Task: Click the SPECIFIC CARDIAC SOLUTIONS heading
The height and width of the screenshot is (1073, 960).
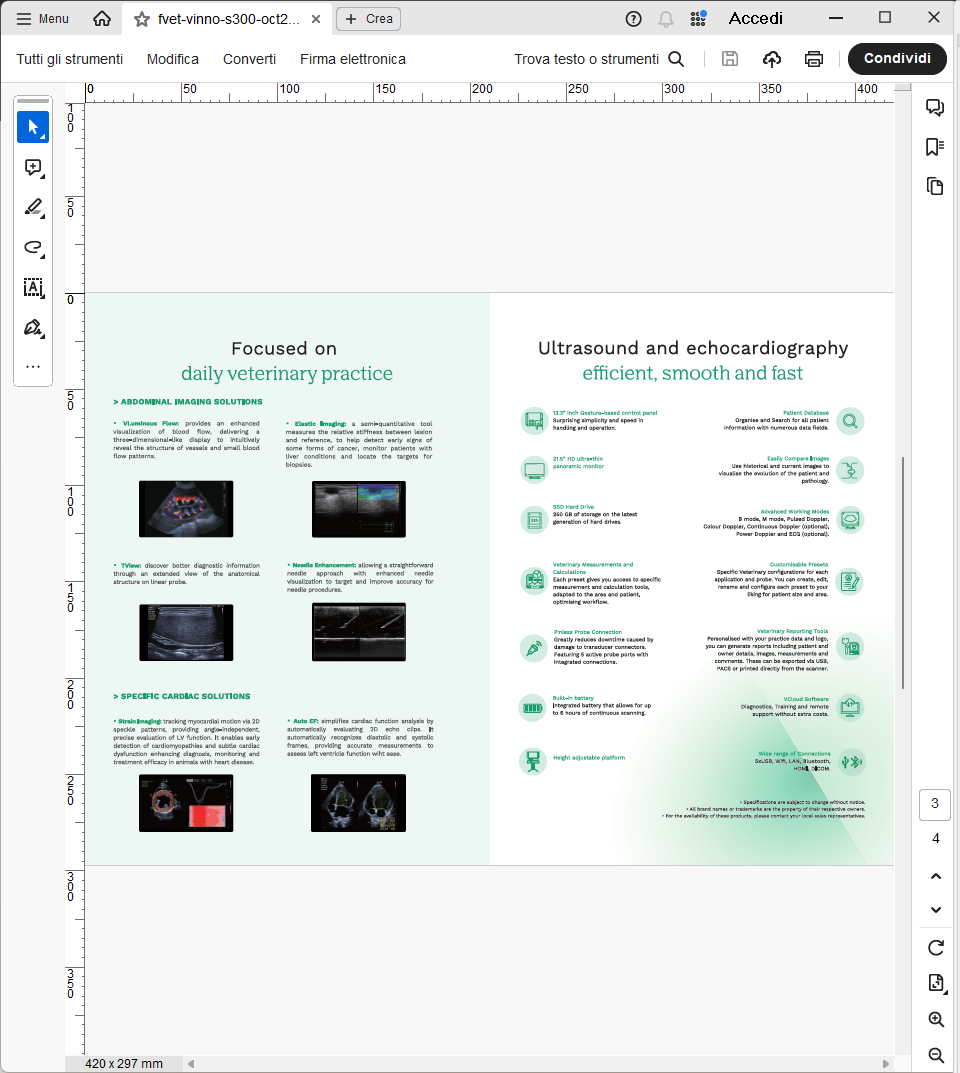Action: click(181, 696)
